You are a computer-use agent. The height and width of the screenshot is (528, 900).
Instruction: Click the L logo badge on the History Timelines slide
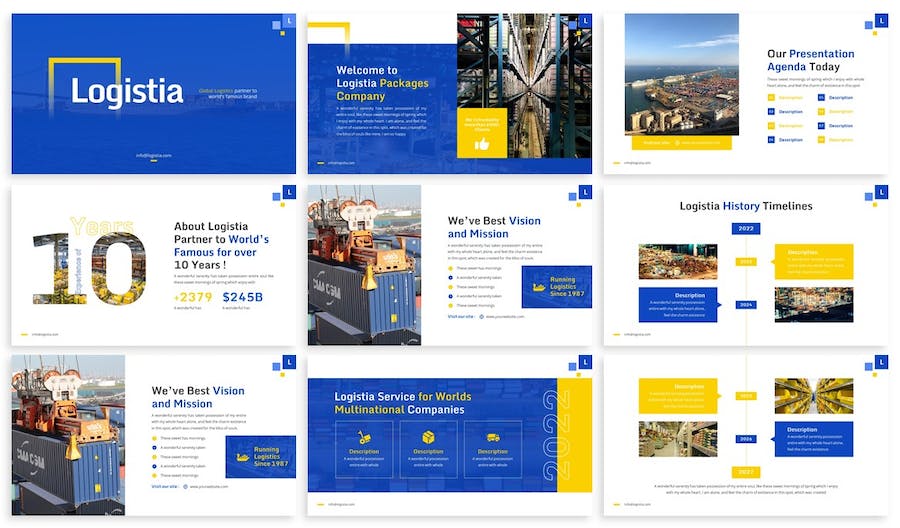(881, 191)
